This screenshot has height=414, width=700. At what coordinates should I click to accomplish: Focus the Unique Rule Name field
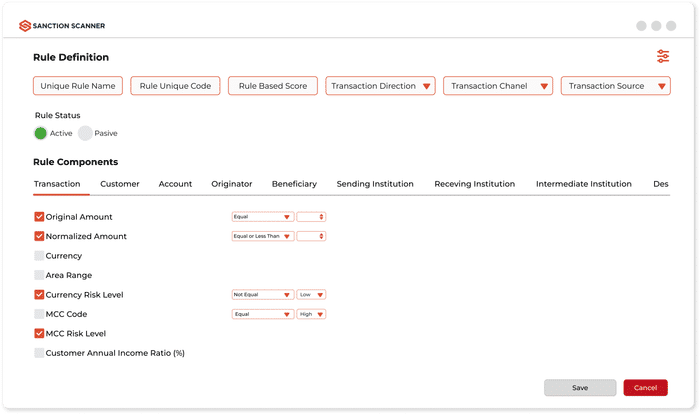pyautogui.click(x=78, y=86)
